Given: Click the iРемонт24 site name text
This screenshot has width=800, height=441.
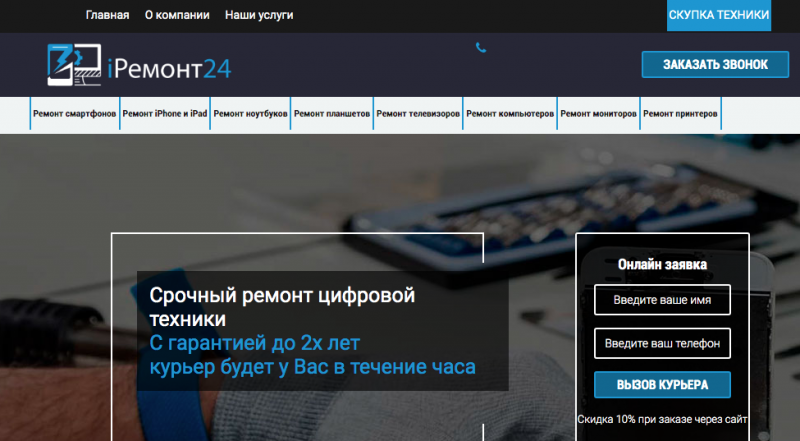Looking at the screenshot, I should click(169, 68).
